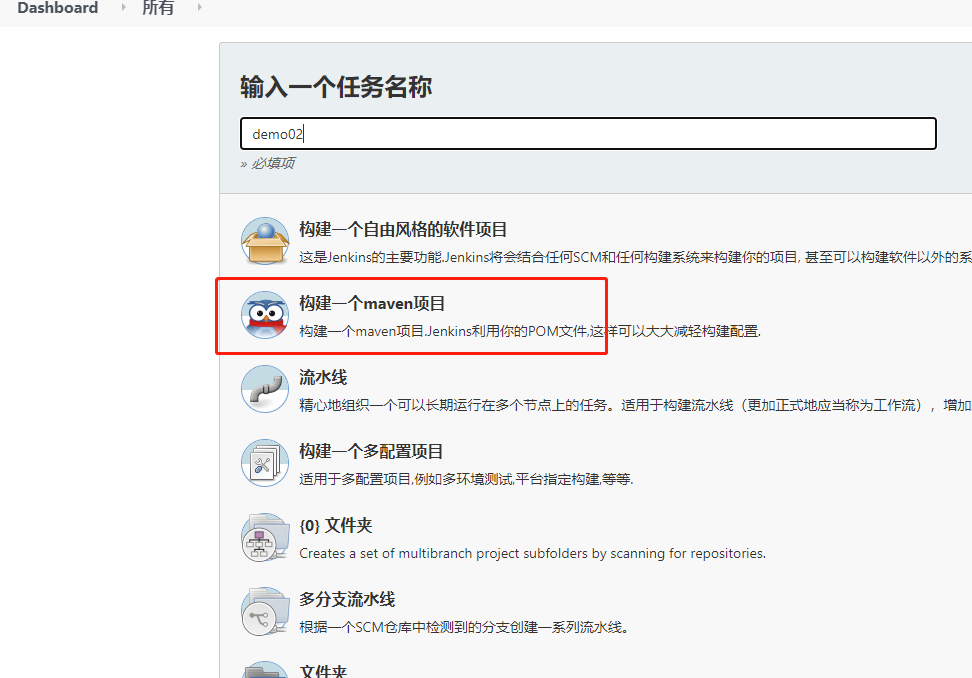This screenshot has height=678, width=972.
Task: Choose the 流水线 item title
Action: pyautogui.click(x=323, y=377)
